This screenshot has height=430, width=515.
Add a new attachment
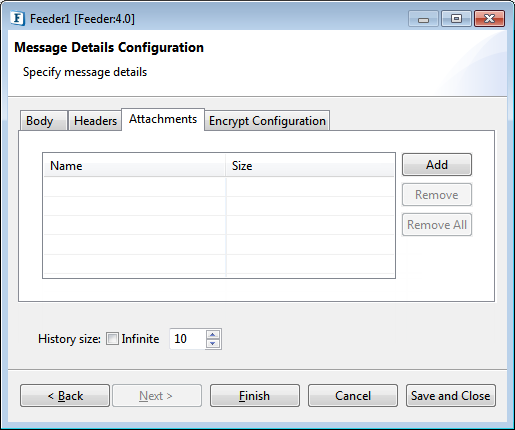(437, 165)
